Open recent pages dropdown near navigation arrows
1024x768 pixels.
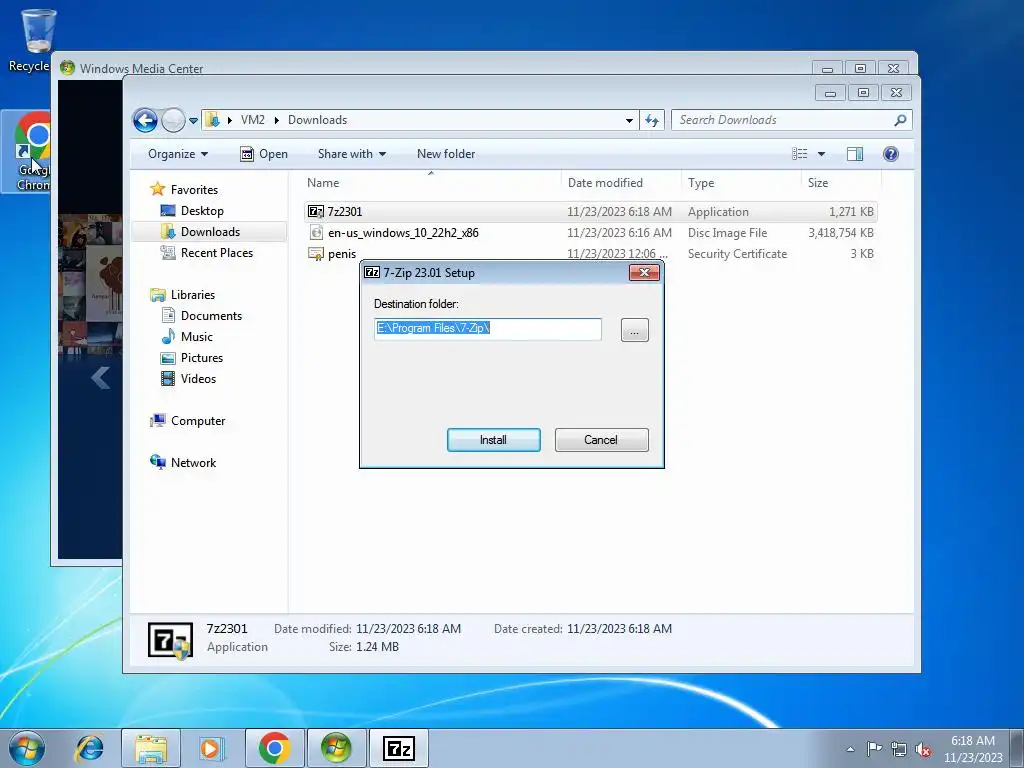point(193,121)
